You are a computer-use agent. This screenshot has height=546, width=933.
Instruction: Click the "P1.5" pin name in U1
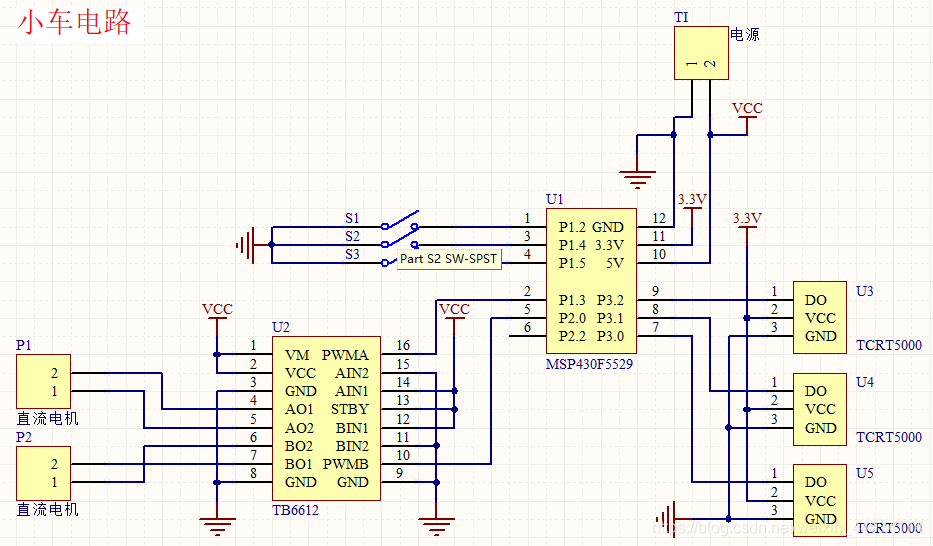[572, 263]
